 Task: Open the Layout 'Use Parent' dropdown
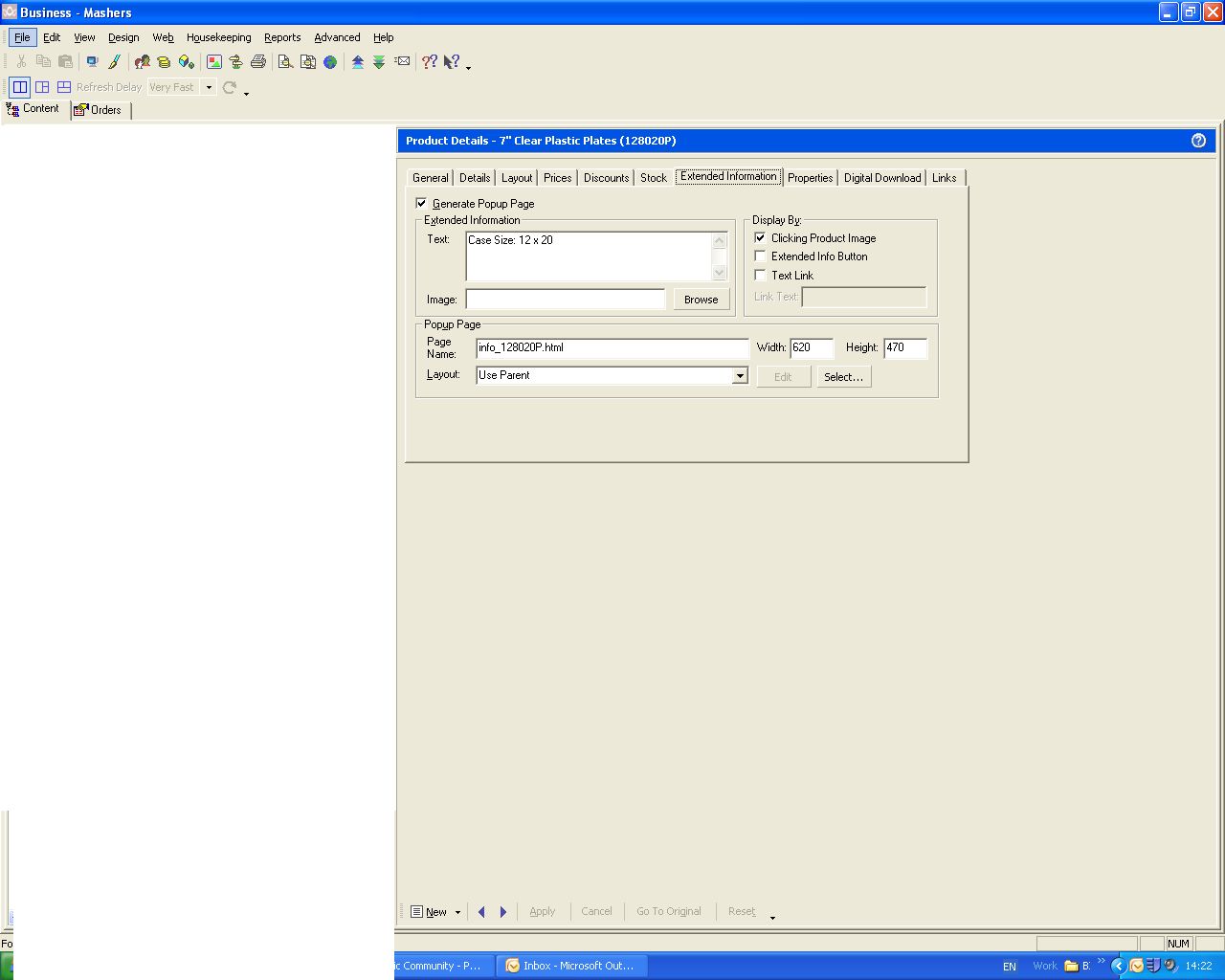tap(740, 376)
